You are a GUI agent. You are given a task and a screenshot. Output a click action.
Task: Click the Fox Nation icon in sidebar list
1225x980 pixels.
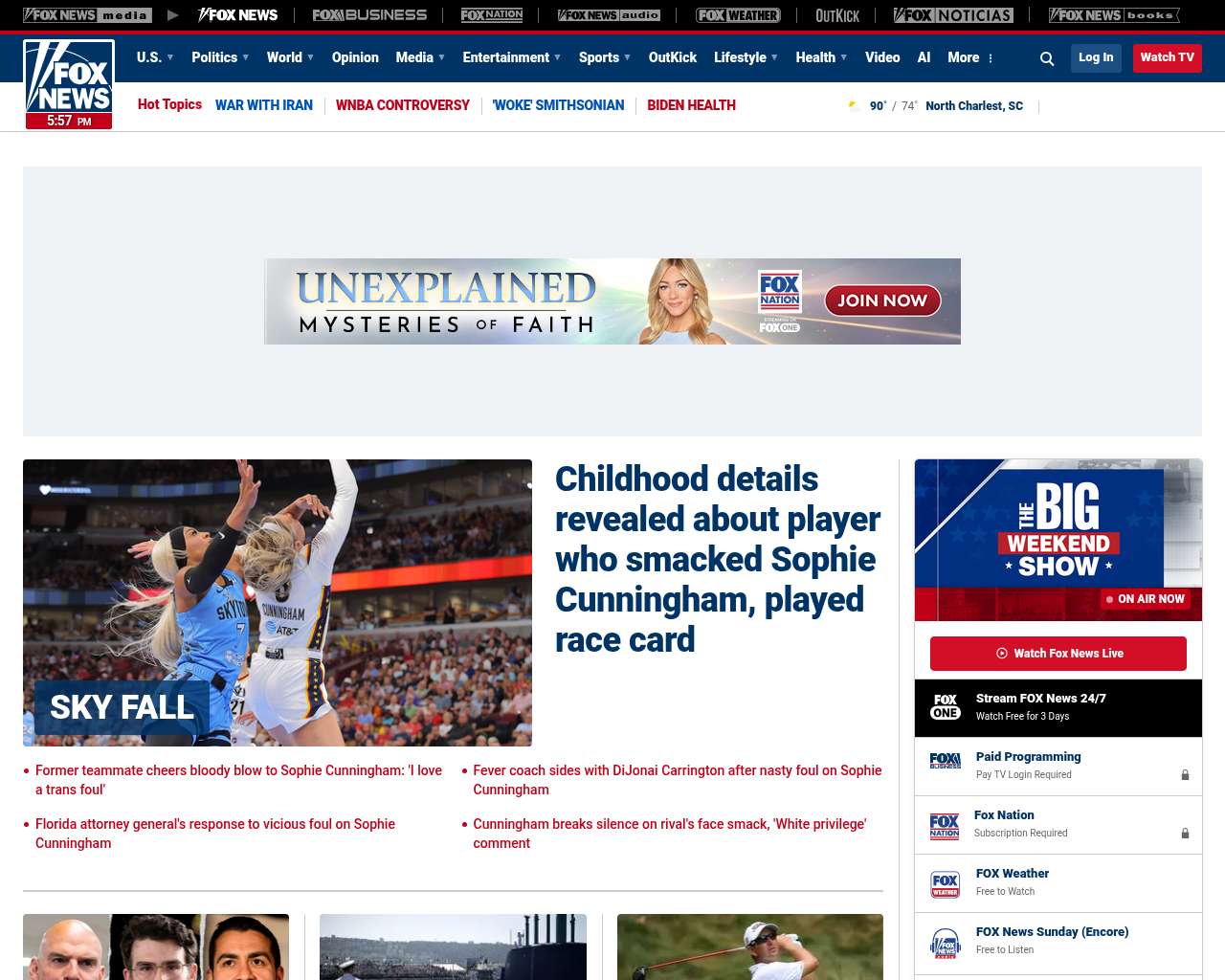[x=945, y=826]
